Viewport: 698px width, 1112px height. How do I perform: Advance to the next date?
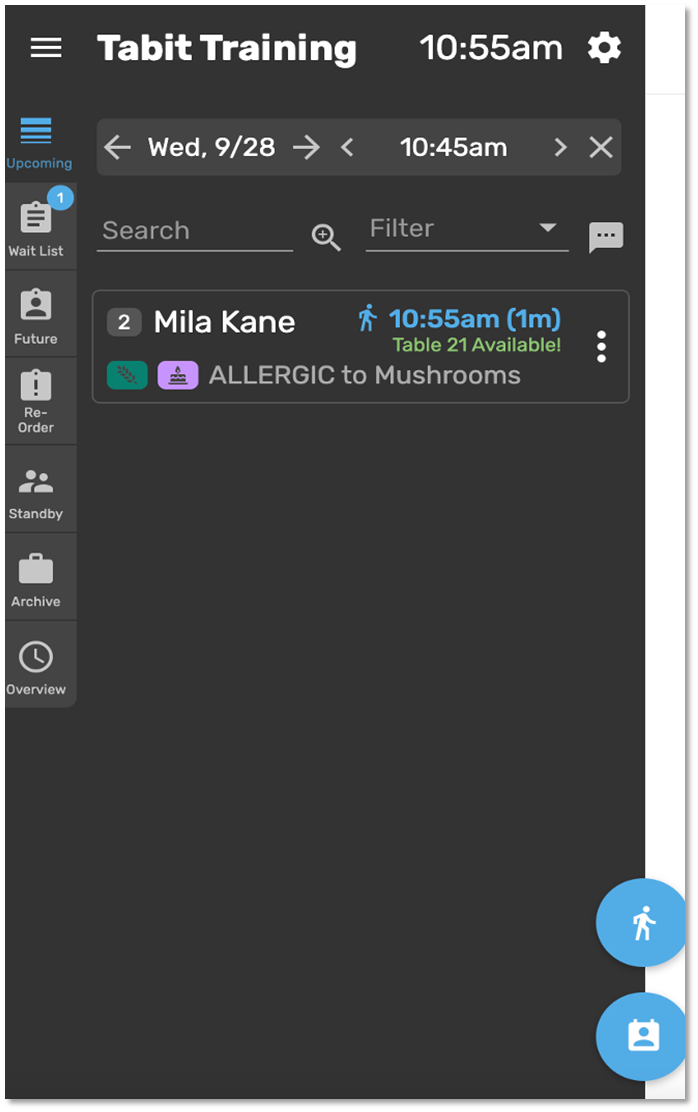pyautogui.click(x=306, y=148)
